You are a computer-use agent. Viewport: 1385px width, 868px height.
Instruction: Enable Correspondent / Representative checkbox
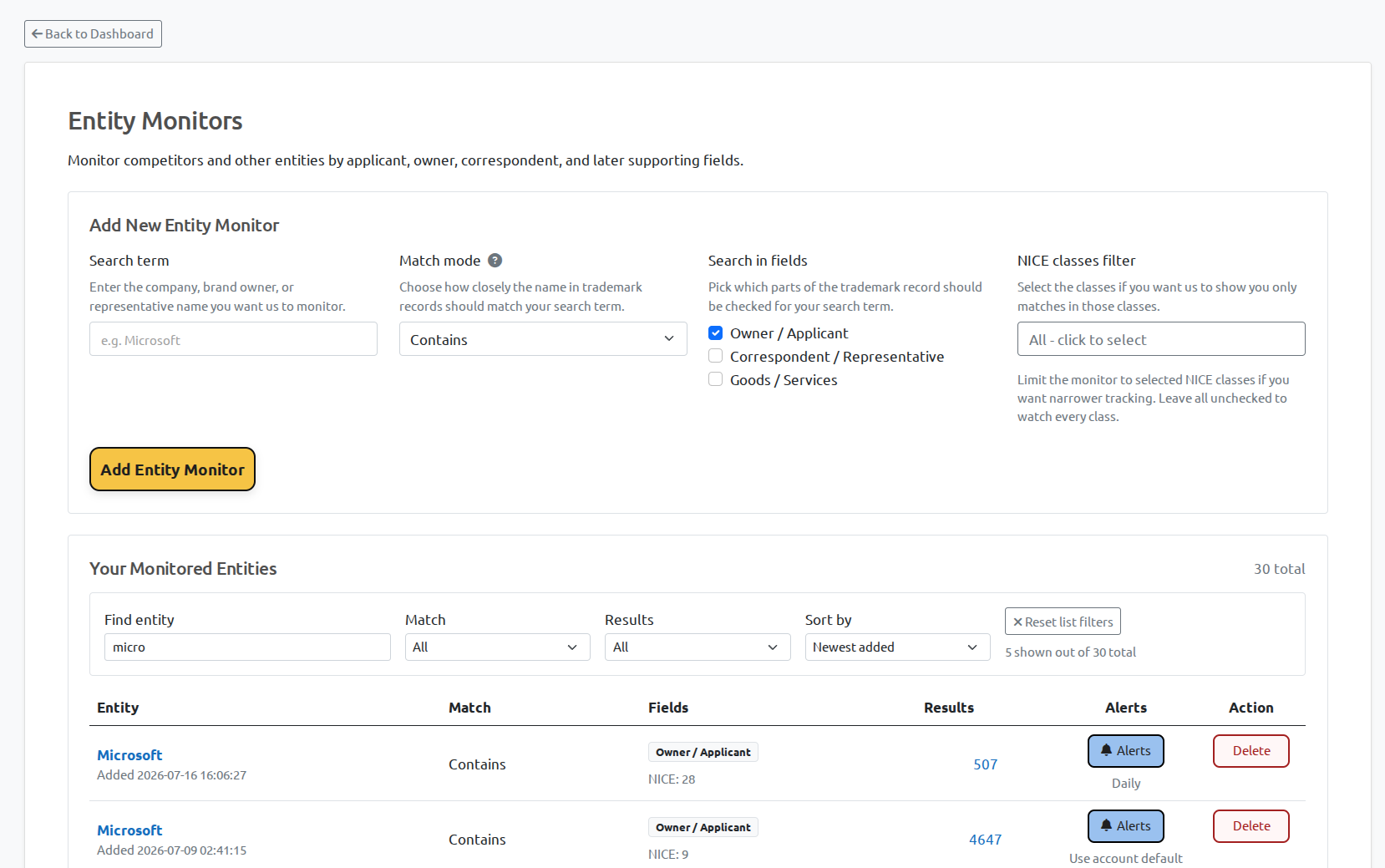(x=716, y=357)
